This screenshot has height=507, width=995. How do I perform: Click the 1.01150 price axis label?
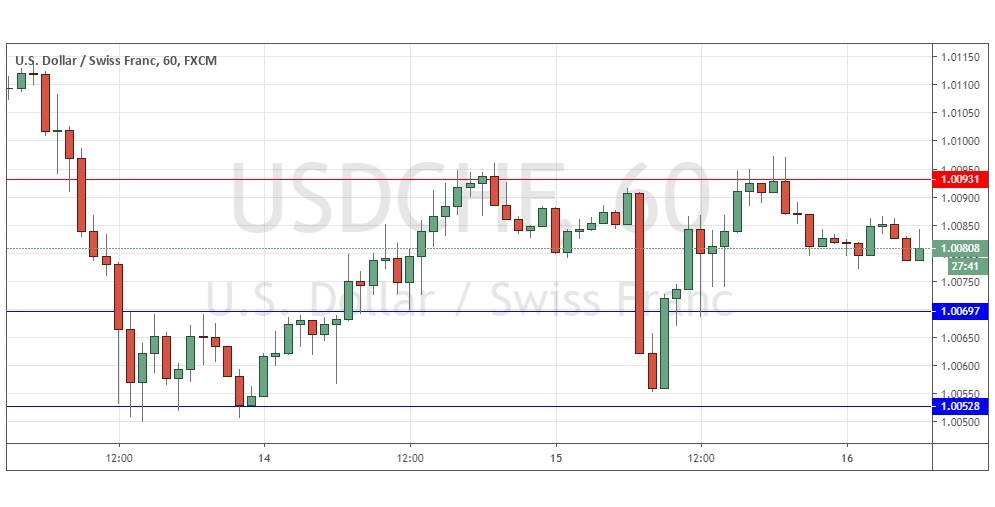click(959, 56)
